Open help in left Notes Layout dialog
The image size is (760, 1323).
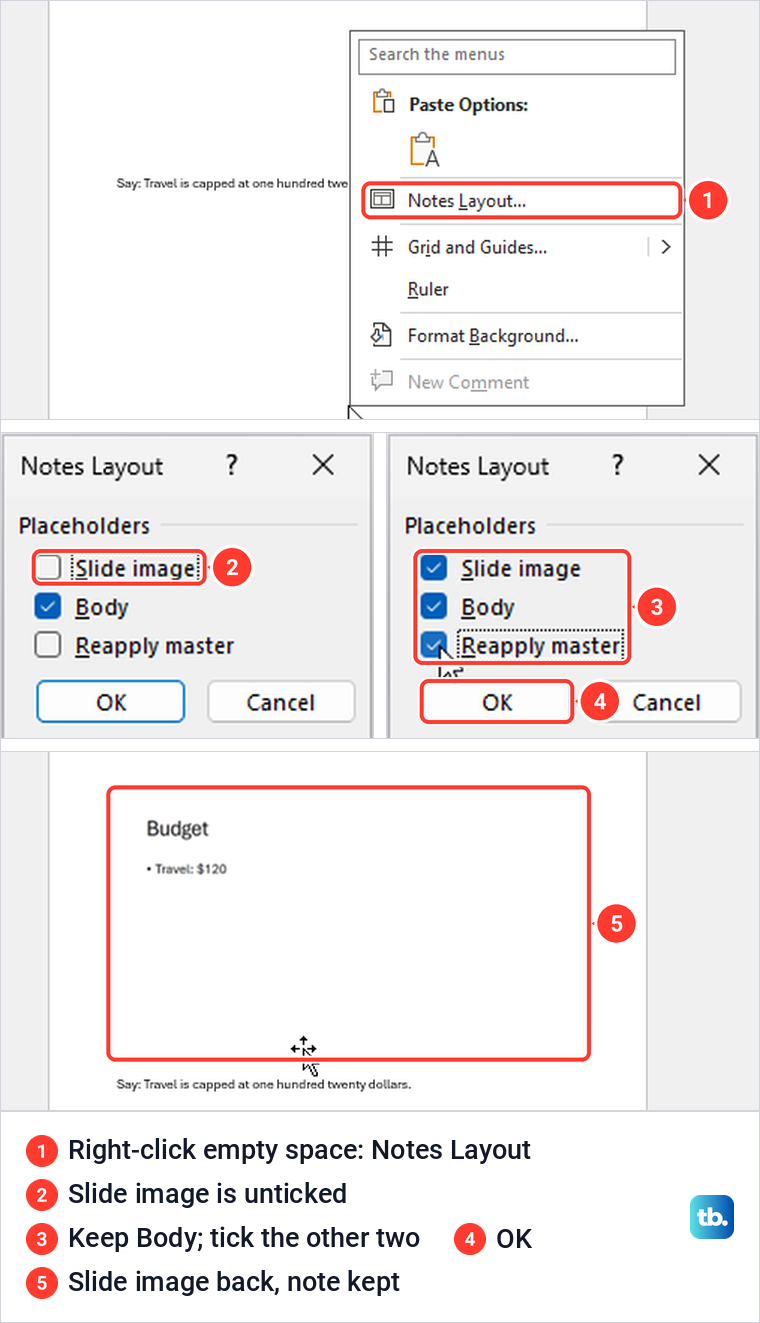pyautogui.click(x=231, y=464)
